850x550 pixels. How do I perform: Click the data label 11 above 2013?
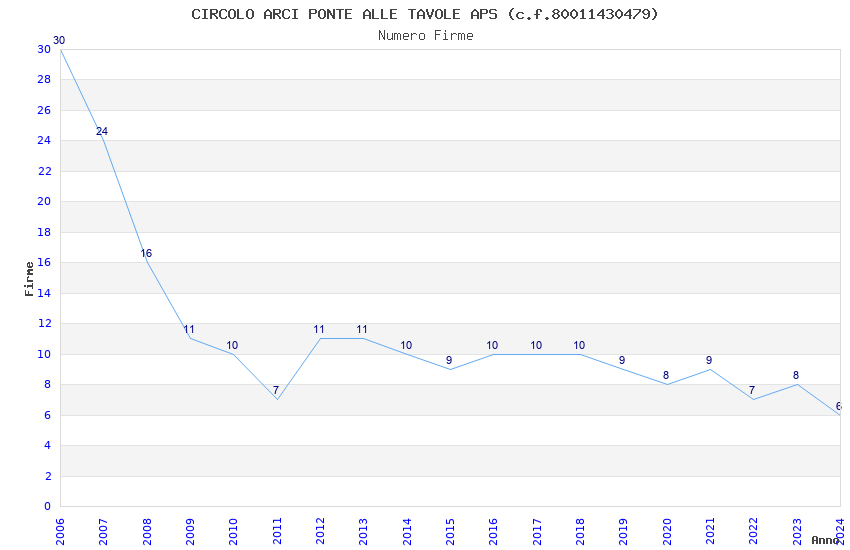(x=362, y=329)
